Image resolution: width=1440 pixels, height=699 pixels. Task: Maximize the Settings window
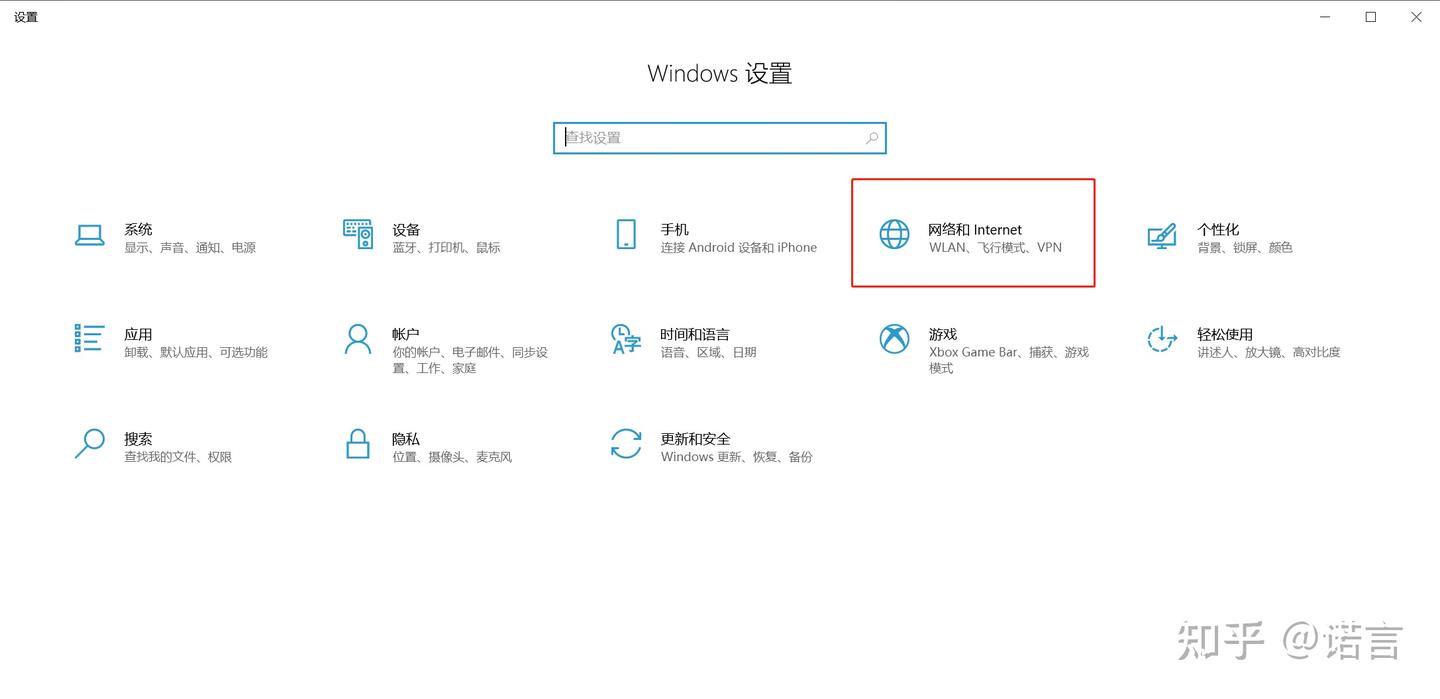pos(1371,17)
